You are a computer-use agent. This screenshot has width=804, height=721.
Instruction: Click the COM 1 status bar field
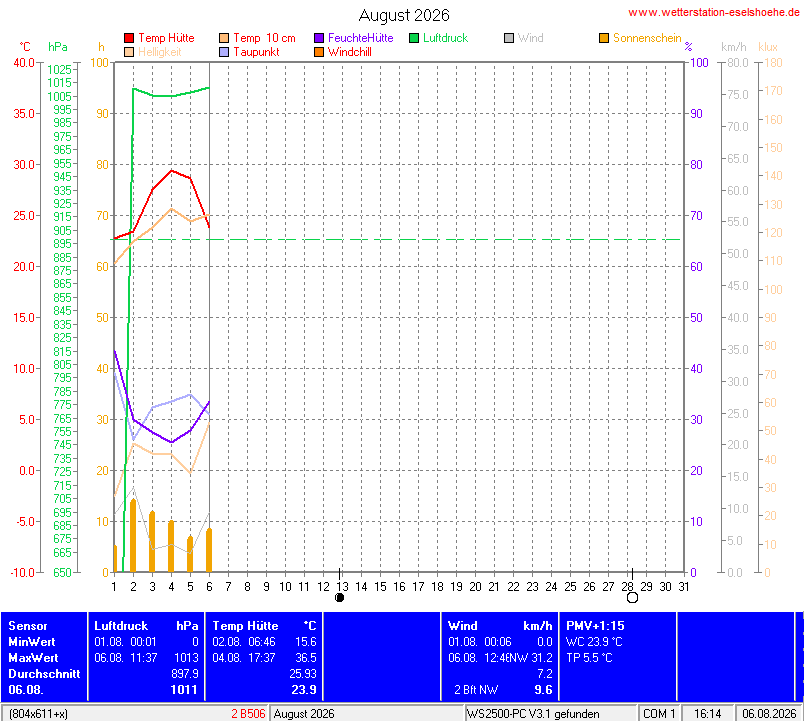[x=659, y=713]
